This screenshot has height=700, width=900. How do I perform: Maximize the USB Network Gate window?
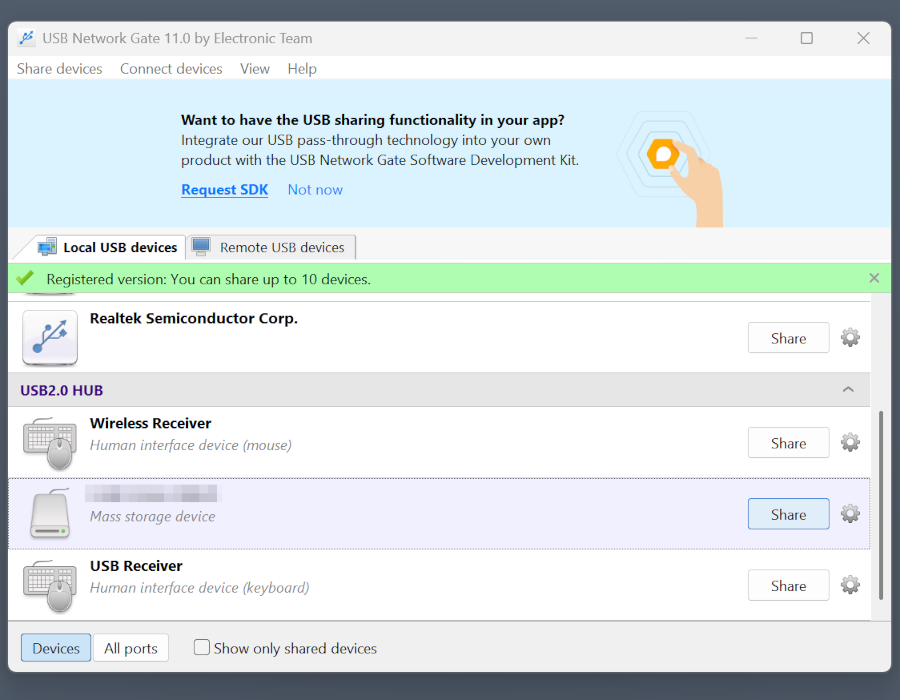(x=806, y=38)
